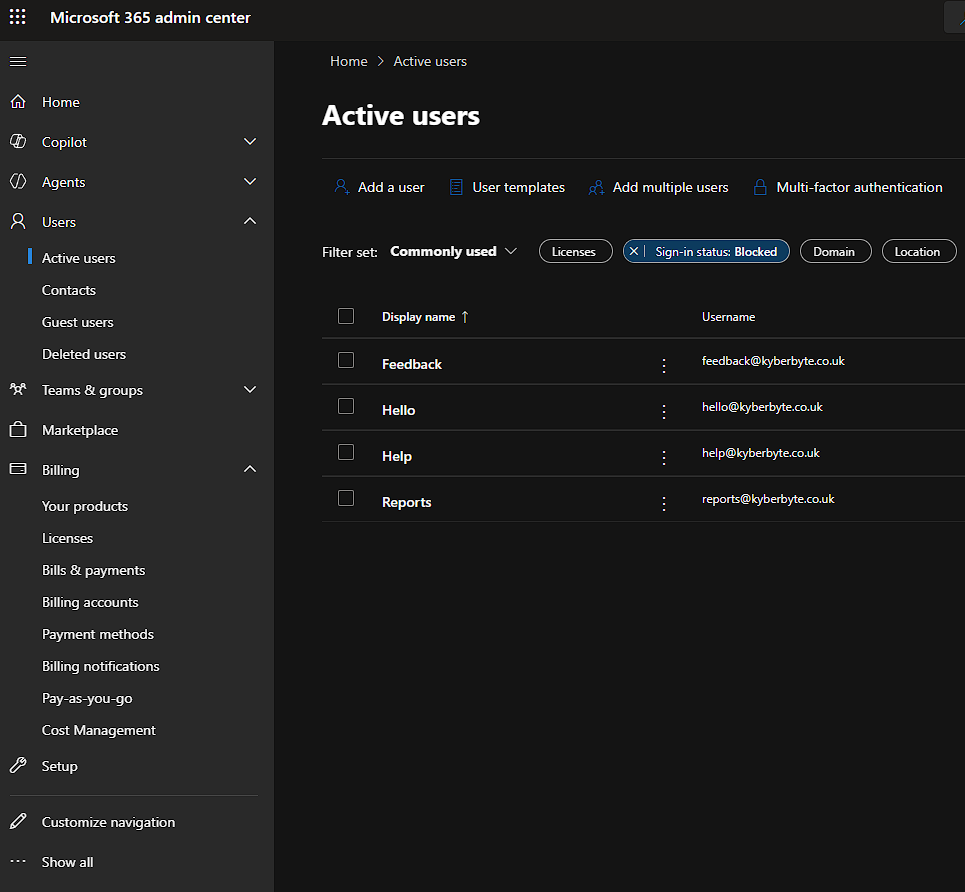The image size is (965, 892).
Task: Open the Feedback user details
Action: (412, 364)
